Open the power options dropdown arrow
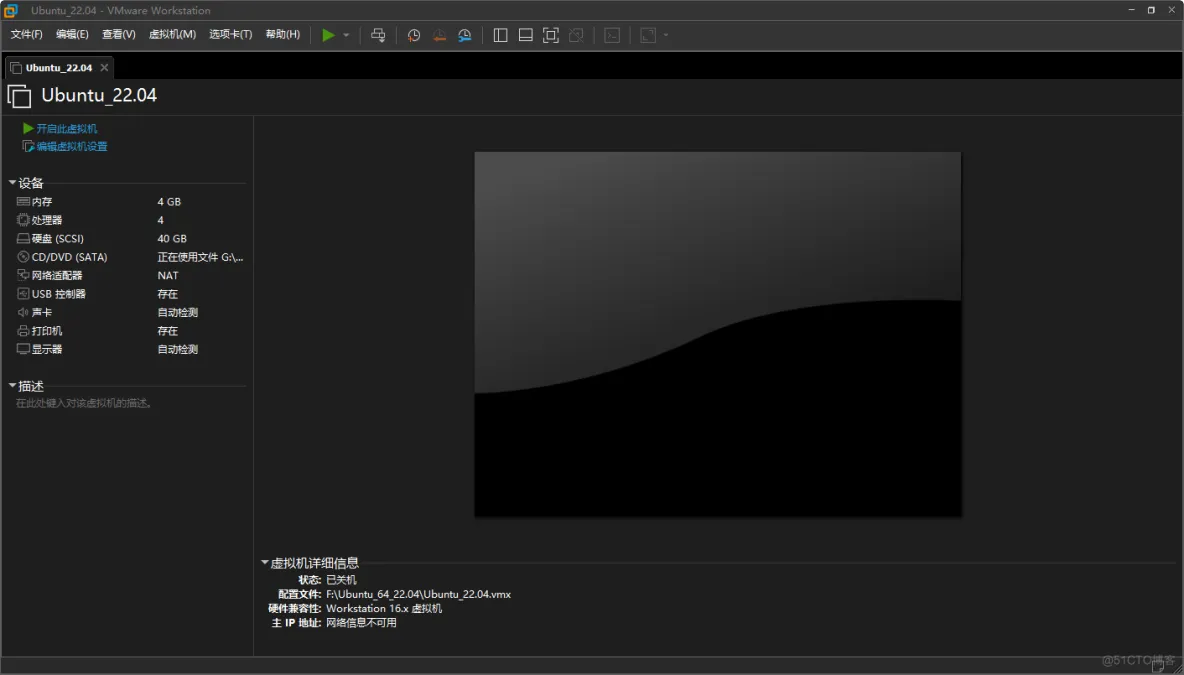Image resolution: width=1184 pixels, height=675 pixels. point(344,35)
